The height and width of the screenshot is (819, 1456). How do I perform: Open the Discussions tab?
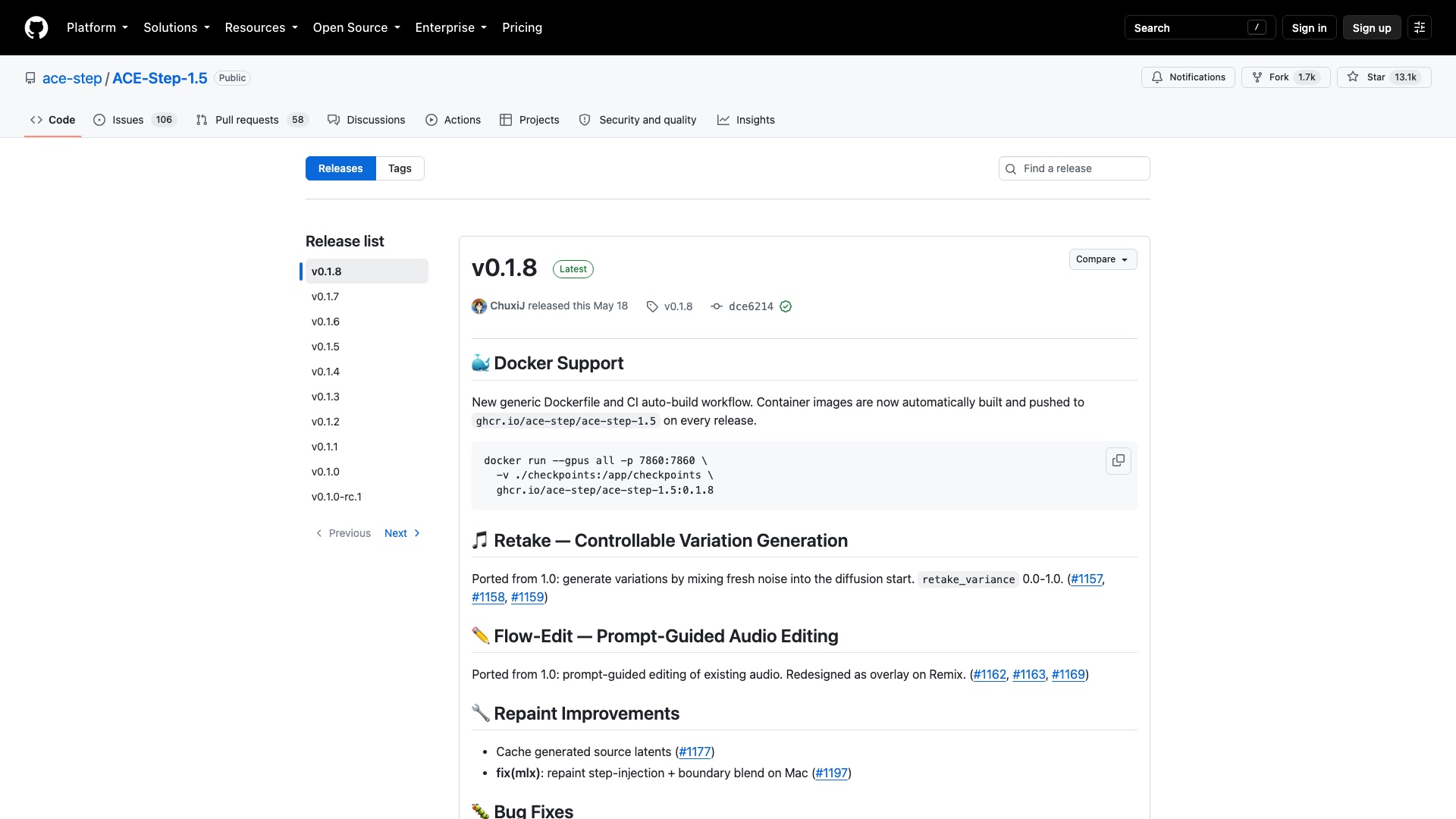tap(366, 120)
